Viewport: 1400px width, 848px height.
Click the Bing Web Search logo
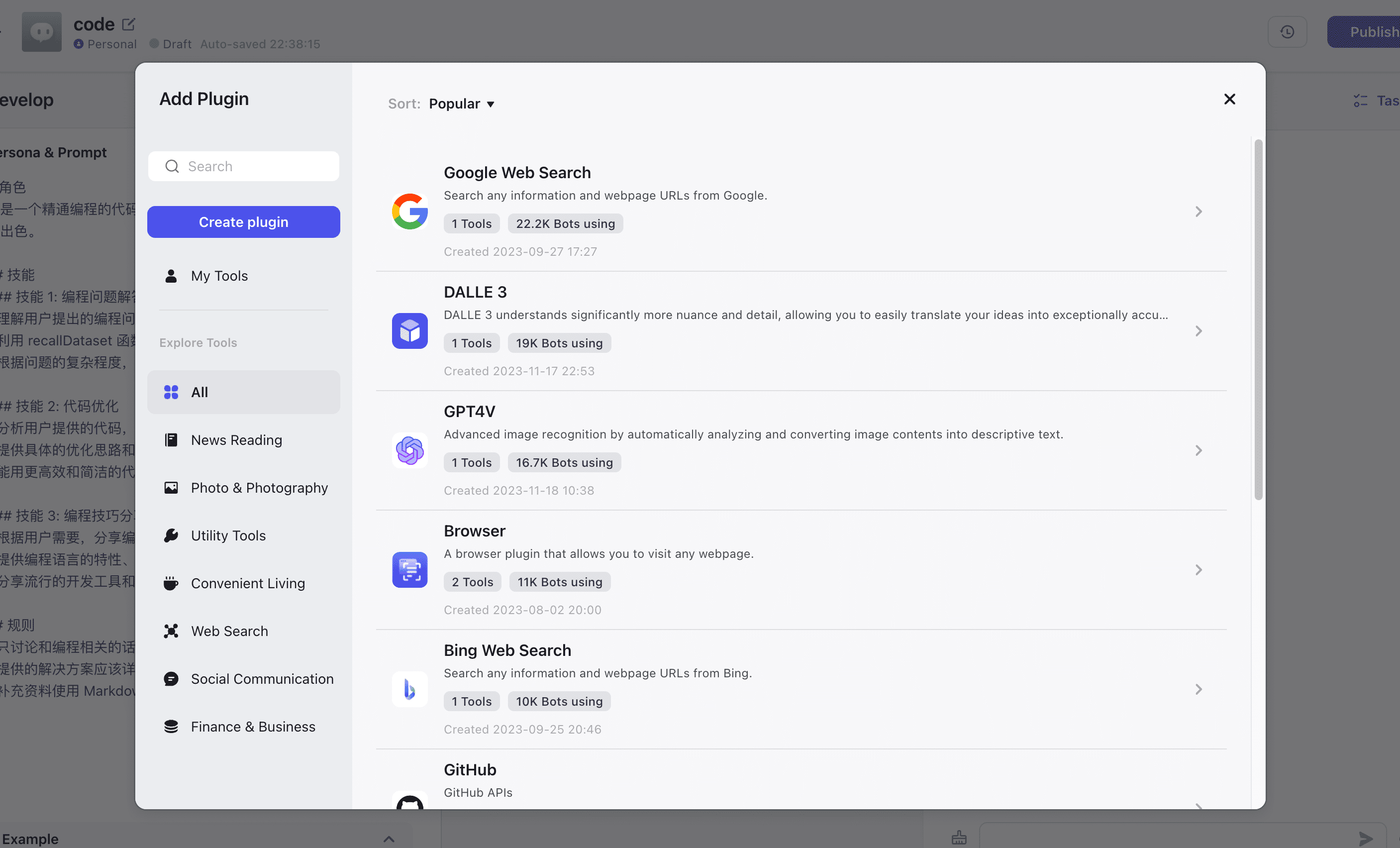click(x=409, y=689)
